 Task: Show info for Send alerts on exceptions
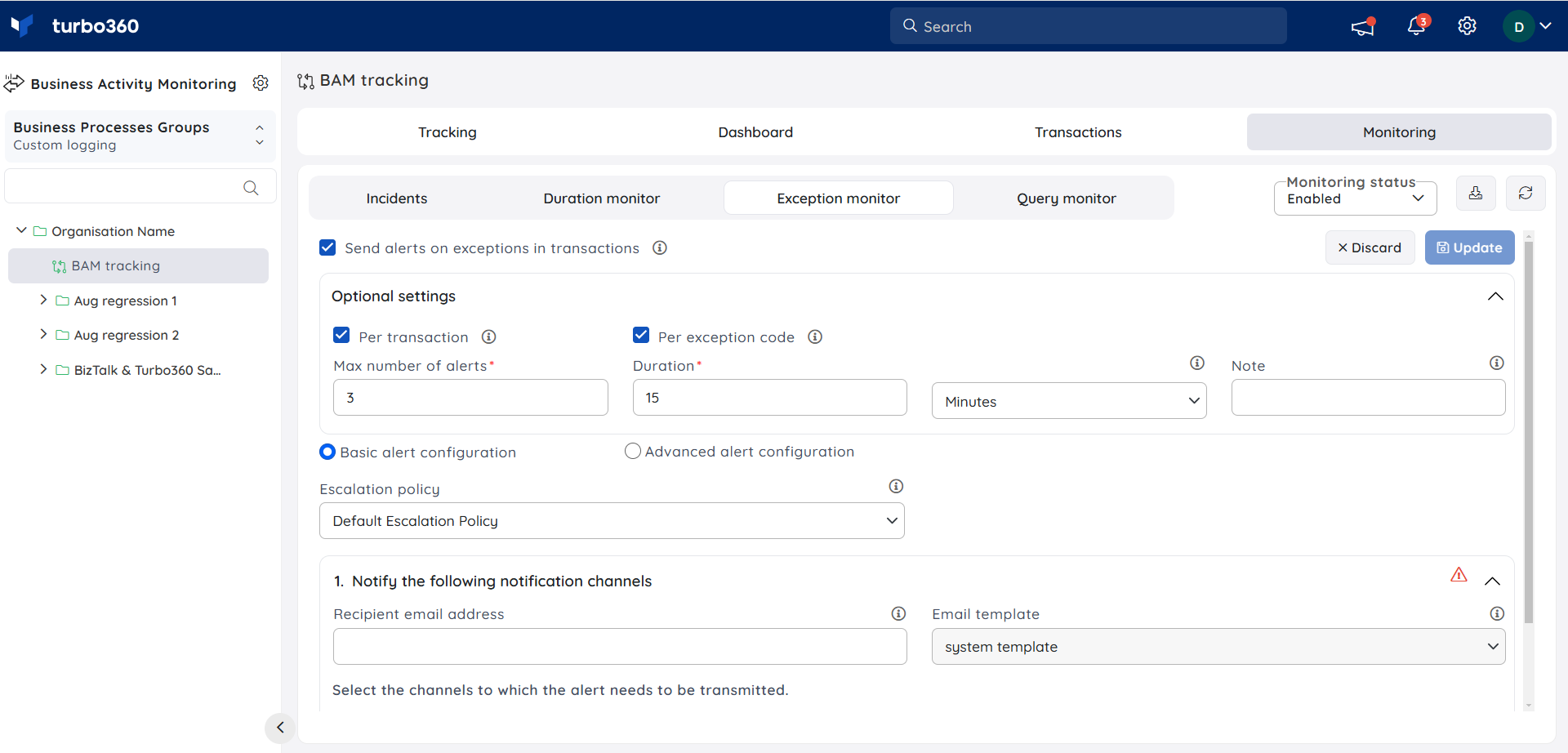pos(660,247)
